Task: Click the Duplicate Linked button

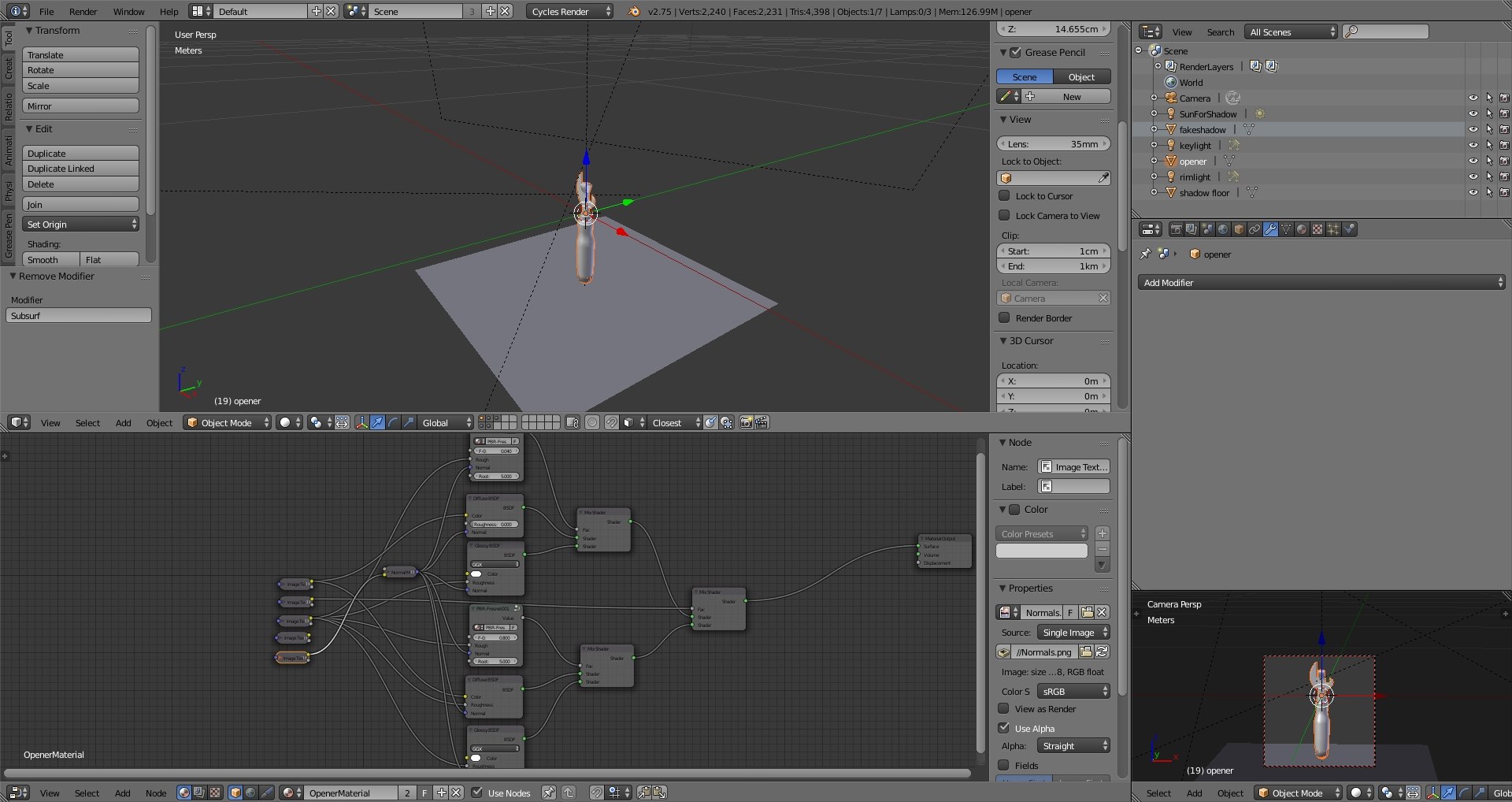Action: click(81, 169)
